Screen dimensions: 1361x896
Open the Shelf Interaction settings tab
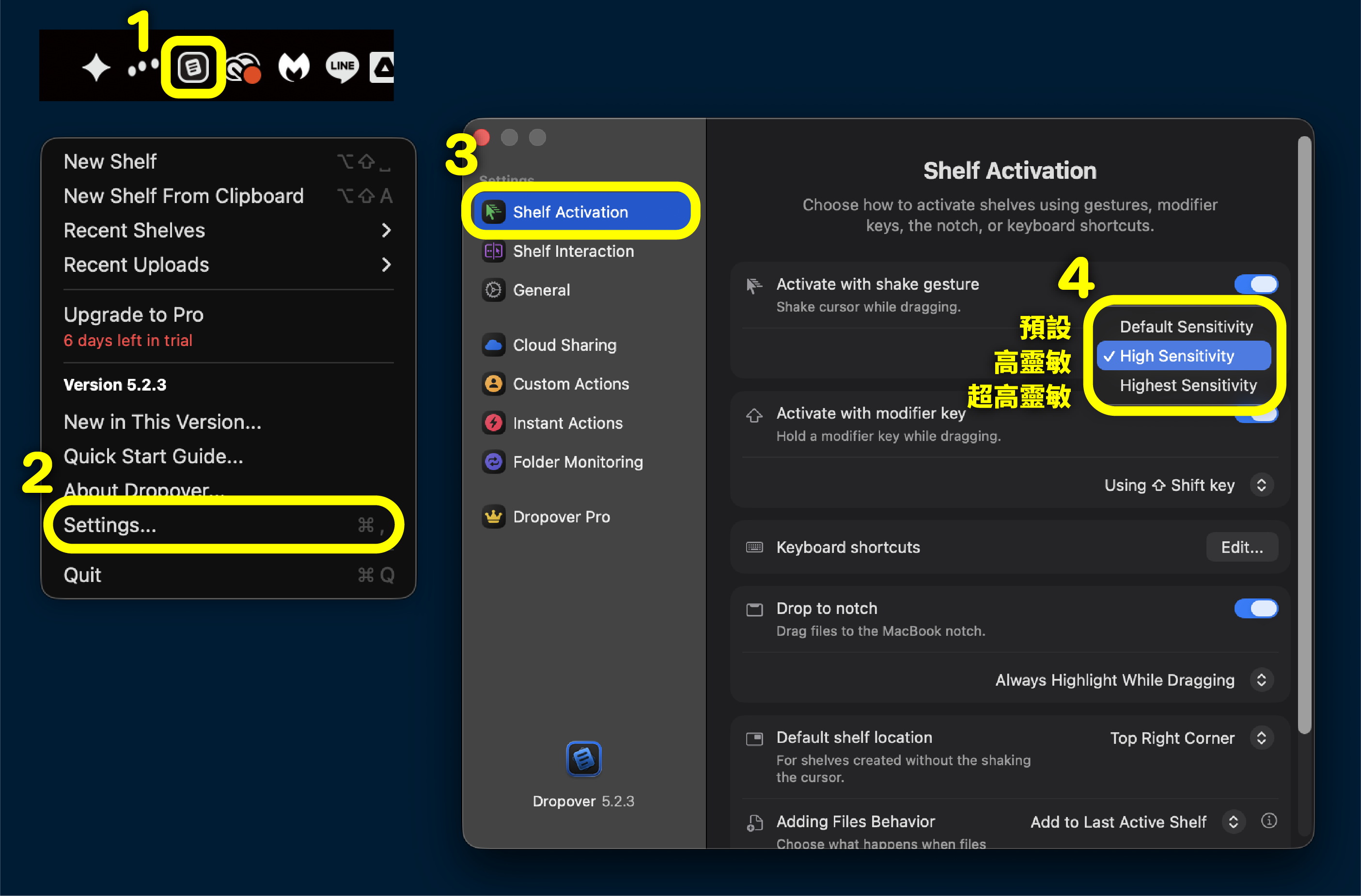click(581, 251)
